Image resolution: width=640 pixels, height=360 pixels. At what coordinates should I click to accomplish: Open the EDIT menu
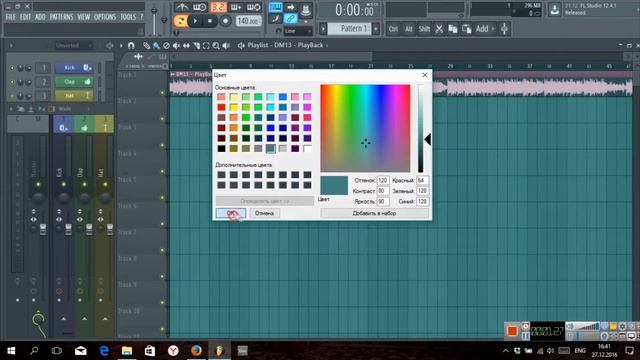click(x=25, y=17)
